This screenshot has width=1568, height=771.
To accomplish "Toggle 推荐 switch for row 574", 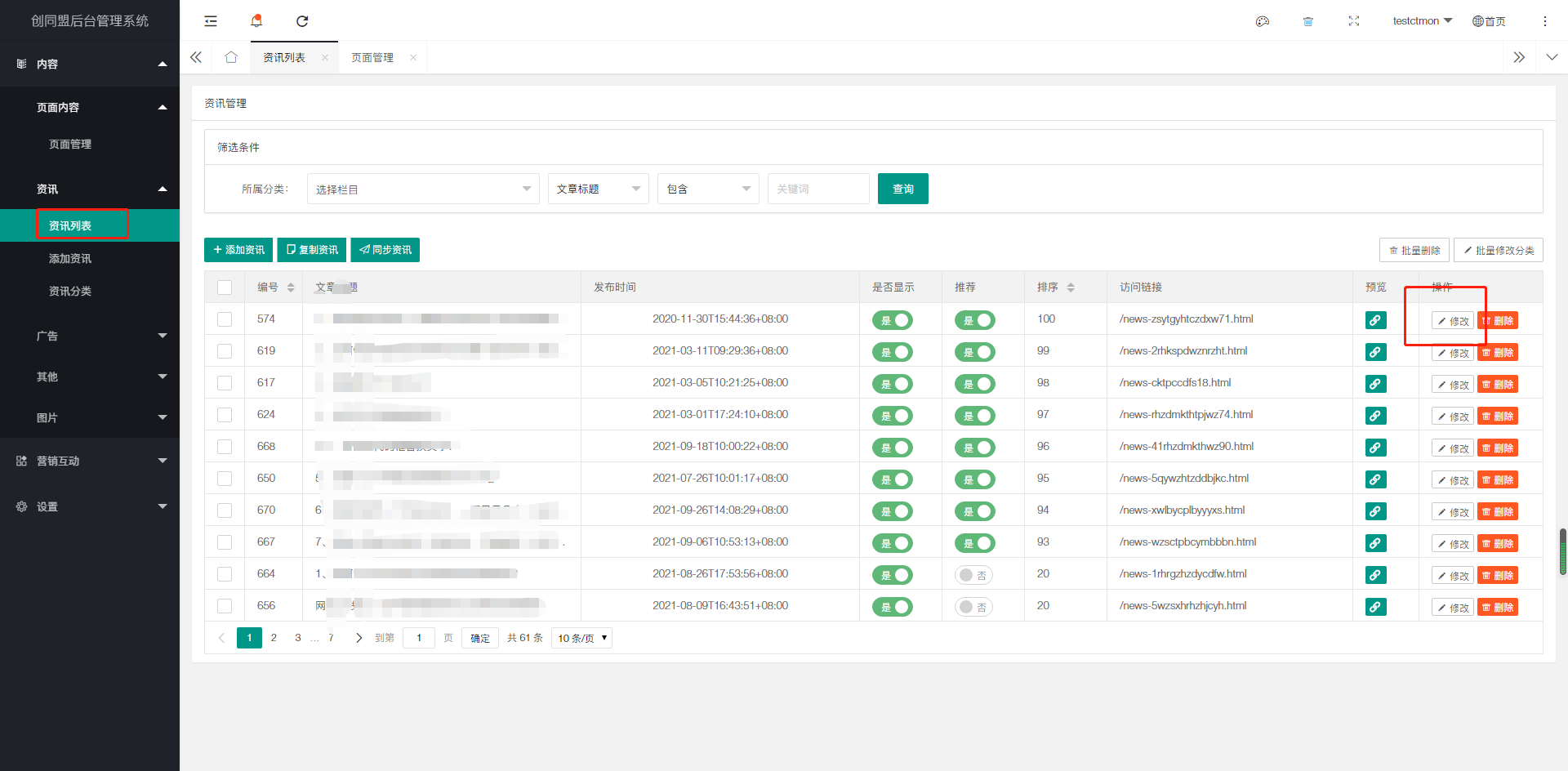I will (975, 320).
